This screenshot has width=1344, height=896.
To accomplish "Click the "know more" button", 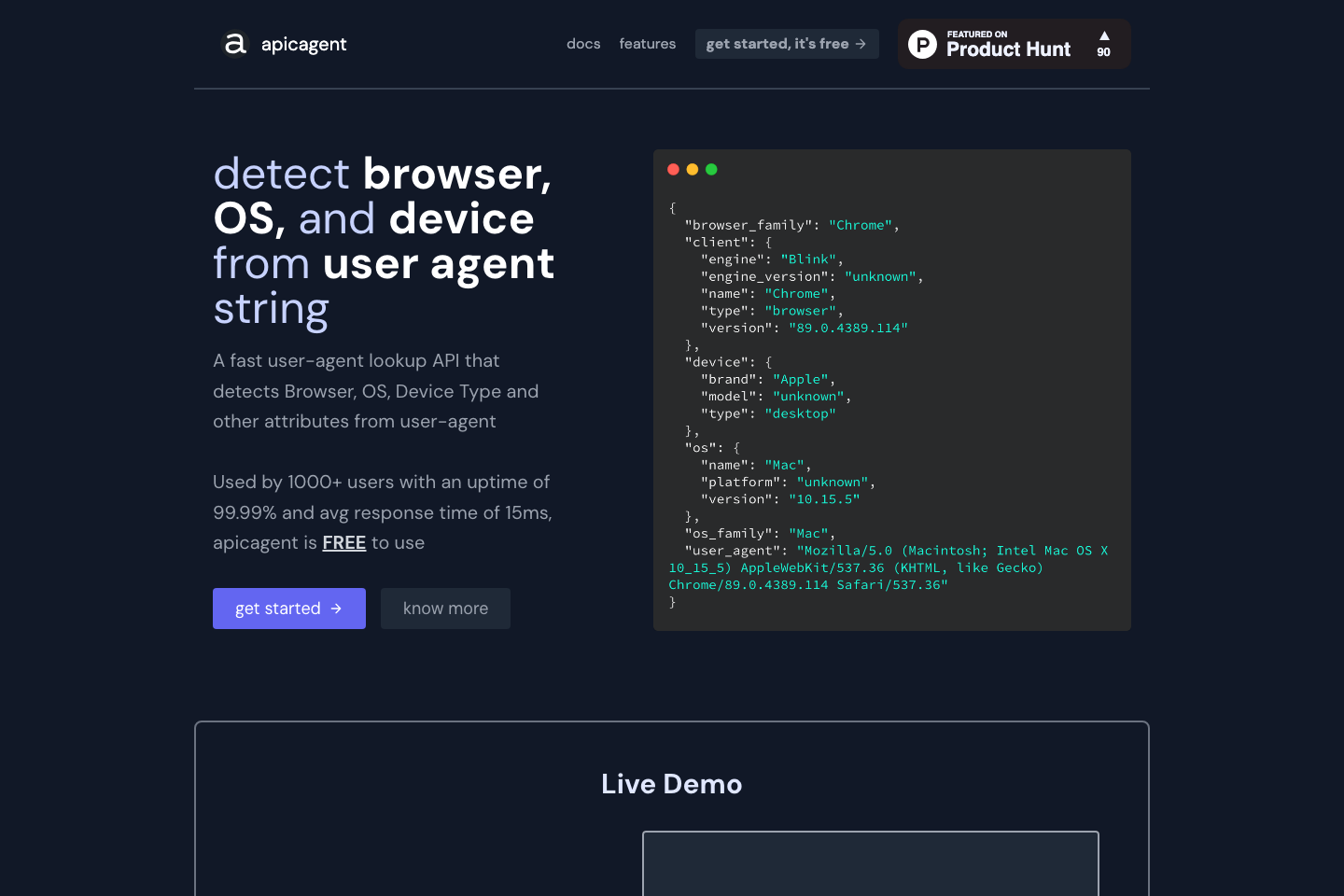I will (x=445, y=609).
